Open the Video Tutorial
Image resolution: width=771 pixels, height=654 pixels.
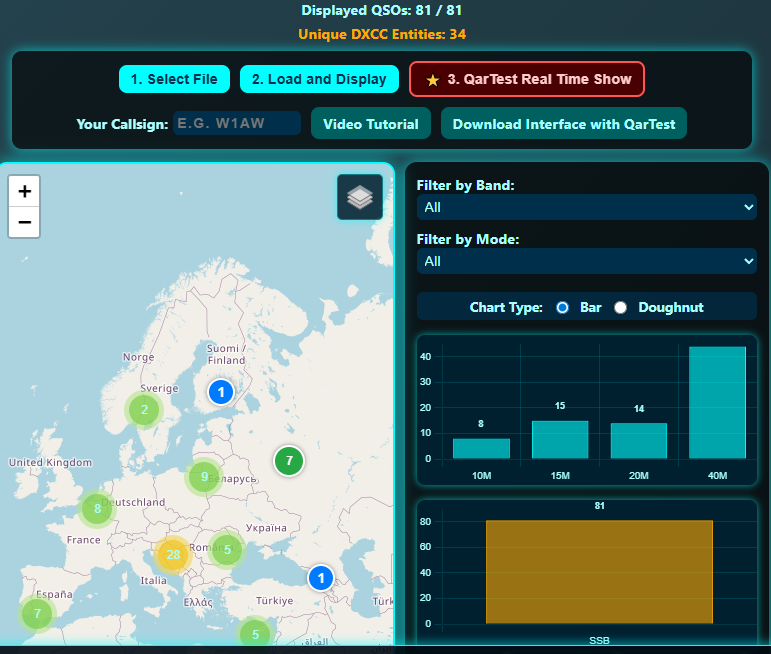point(371,124)
